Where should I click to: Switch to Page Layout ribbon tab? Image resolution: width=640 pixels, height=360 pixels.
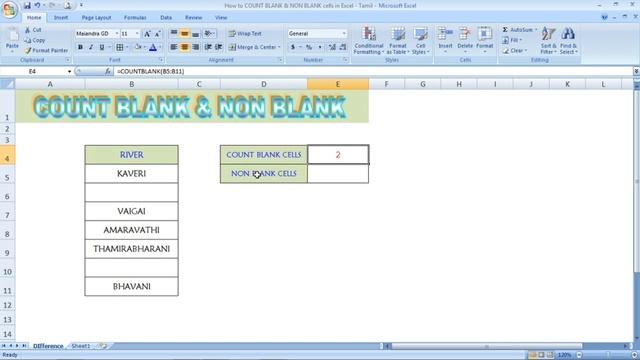click(x=96, y=18)
